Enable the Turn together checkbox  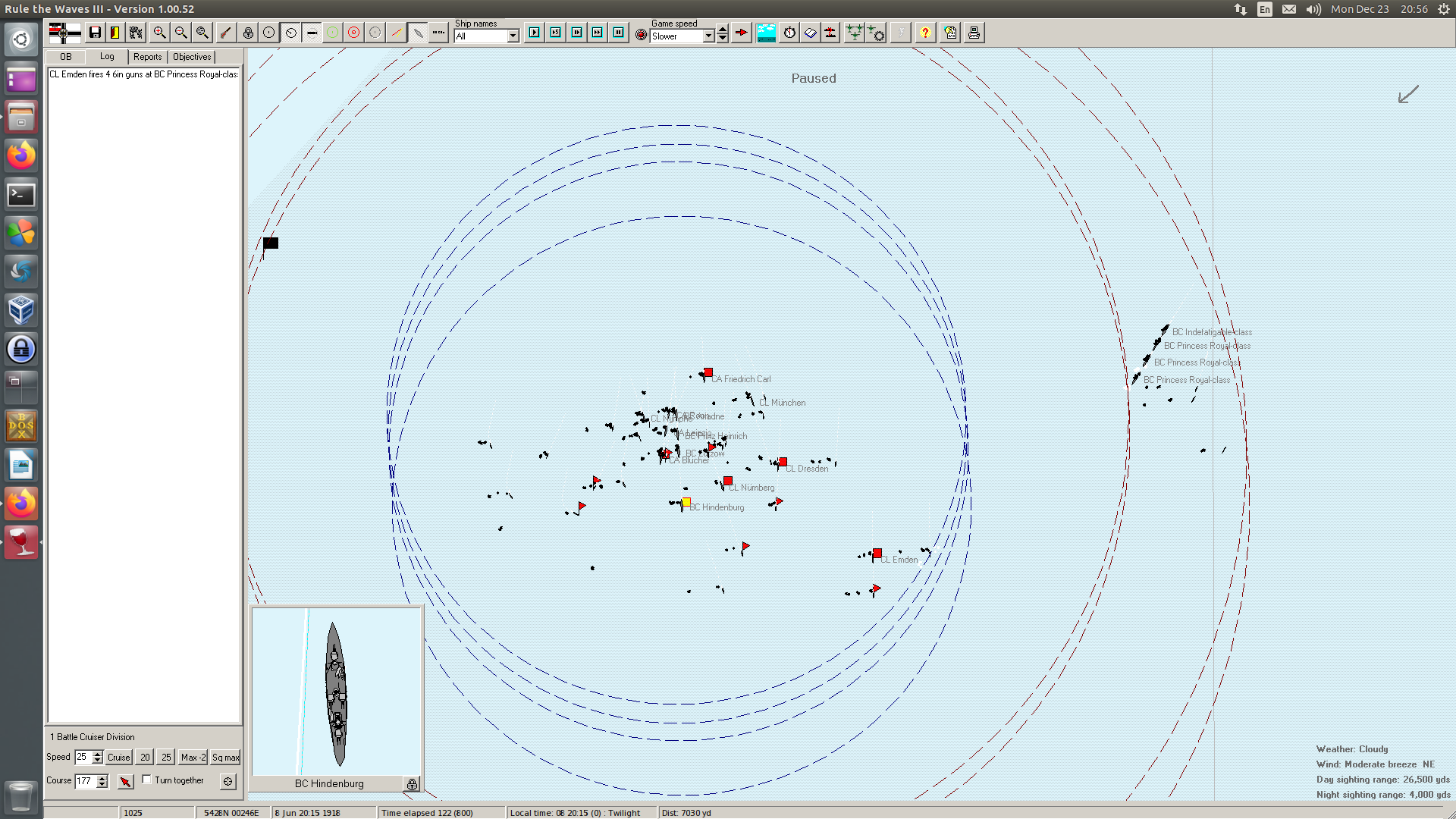147,780
